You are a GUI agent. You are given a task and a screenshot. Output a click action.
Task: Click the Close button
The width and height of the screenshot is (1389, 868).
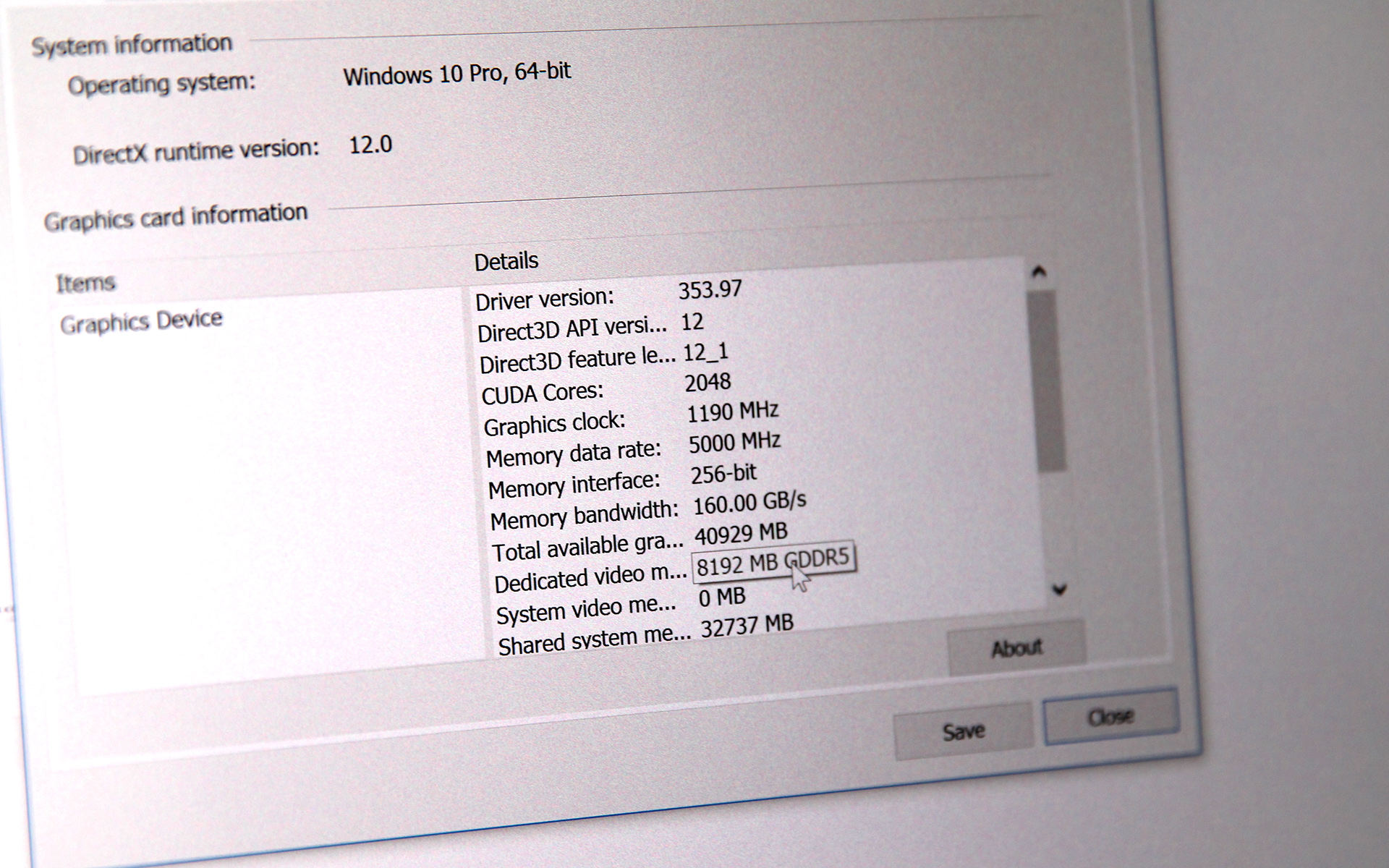pyautogui.click(x=1110, y=717)
